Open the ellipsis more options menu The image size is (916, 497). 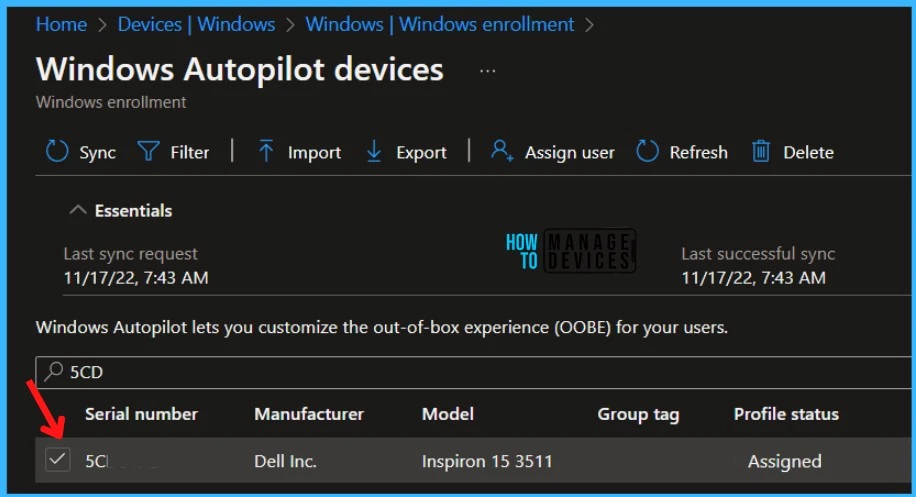click(487, 71)
